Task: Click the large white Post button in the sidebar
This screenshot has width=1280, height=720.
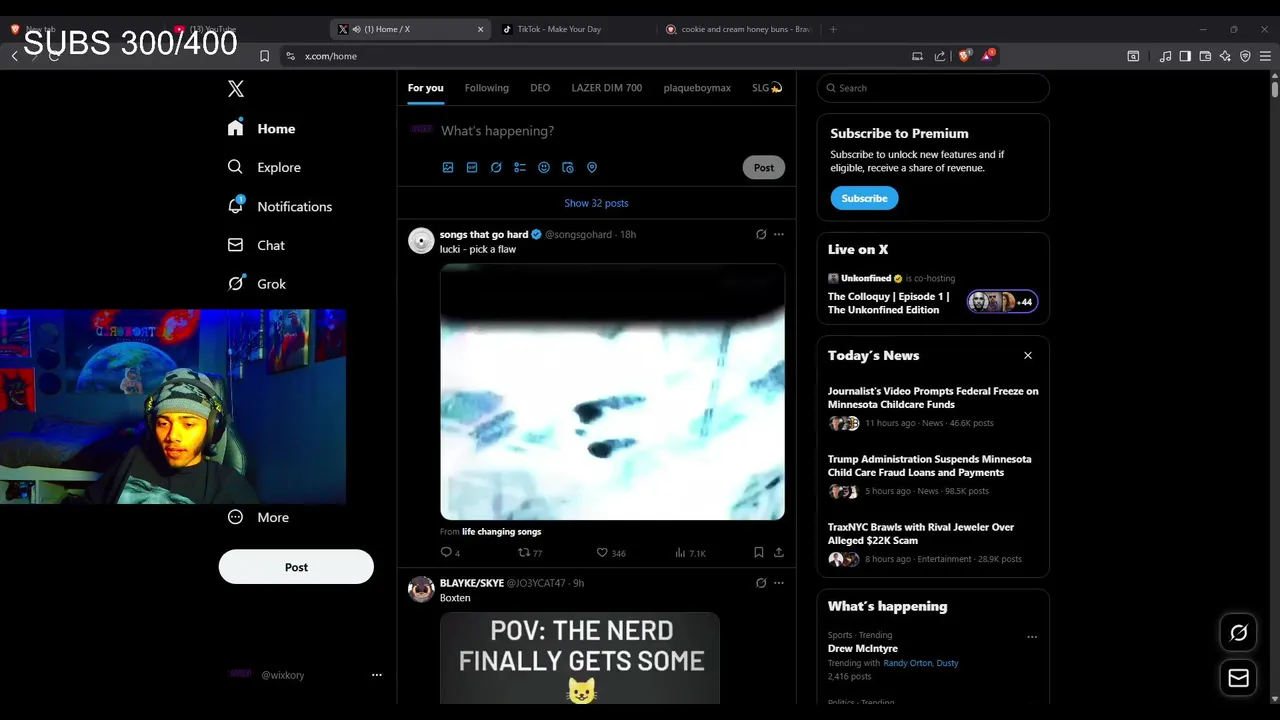Action: click(x=296, y=567)
